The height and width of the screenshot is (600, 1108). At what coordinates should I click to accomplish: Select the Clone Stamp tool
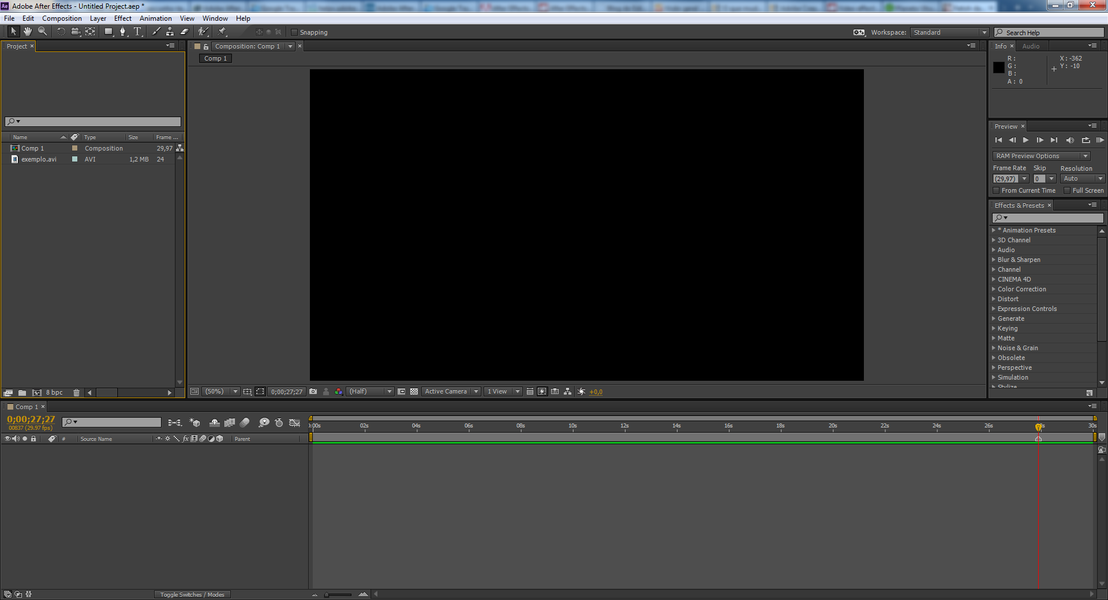coord(170,32)
